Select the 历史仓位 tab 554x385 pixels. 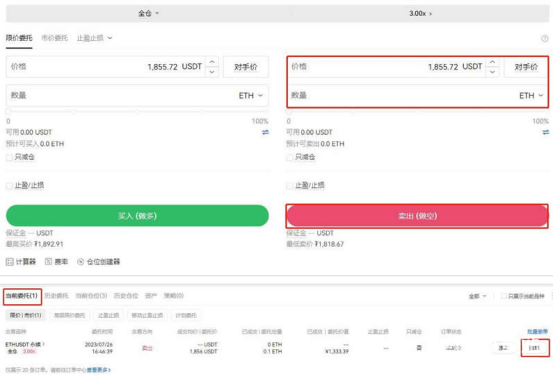pos(126,296)
